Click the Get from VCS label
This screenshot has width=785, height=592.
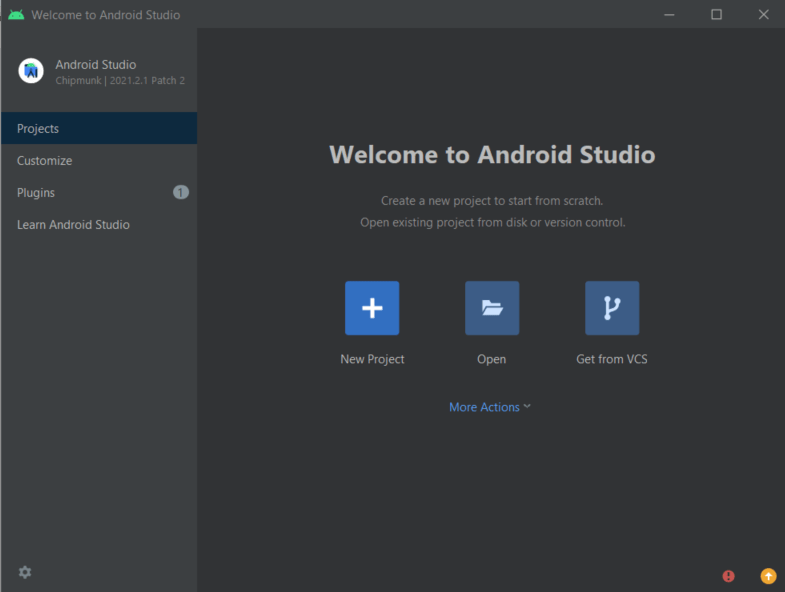point(612,359)
